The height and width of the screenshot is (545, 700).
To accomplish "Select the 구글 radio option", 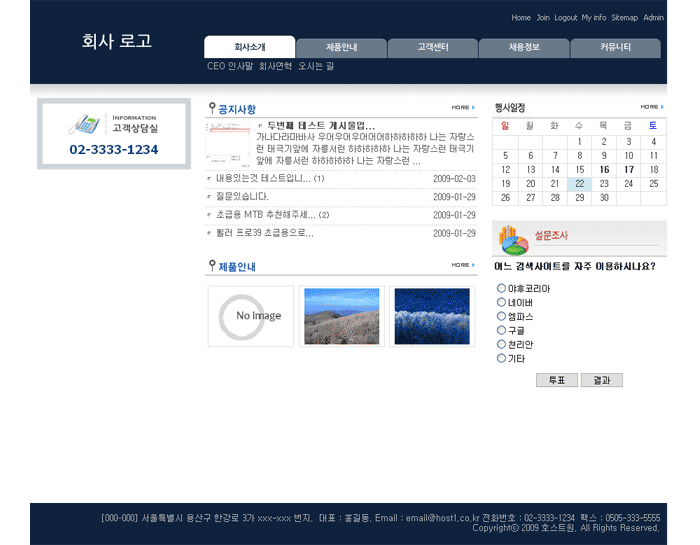I will tap(501, 330).
